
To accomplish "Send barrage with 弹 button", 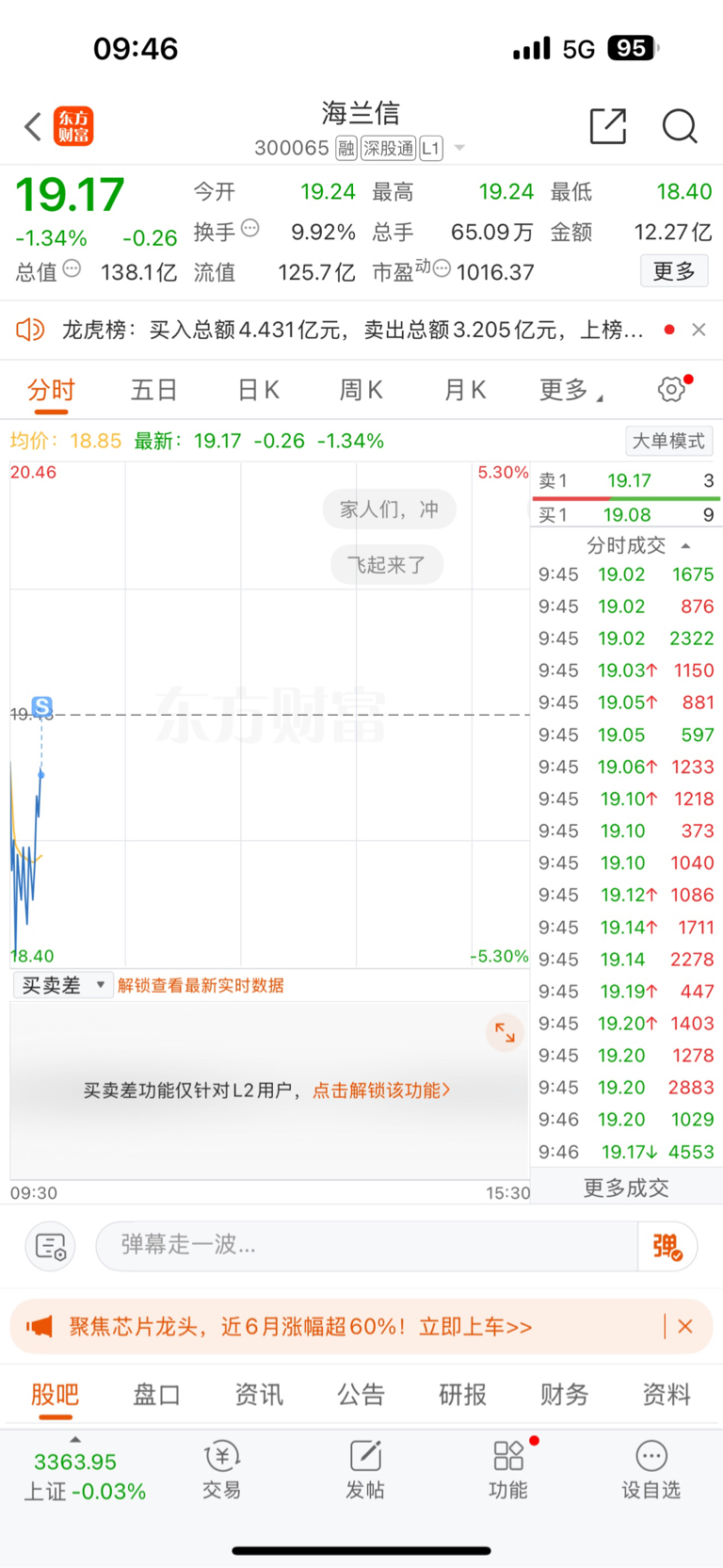I will point(667,1247).
